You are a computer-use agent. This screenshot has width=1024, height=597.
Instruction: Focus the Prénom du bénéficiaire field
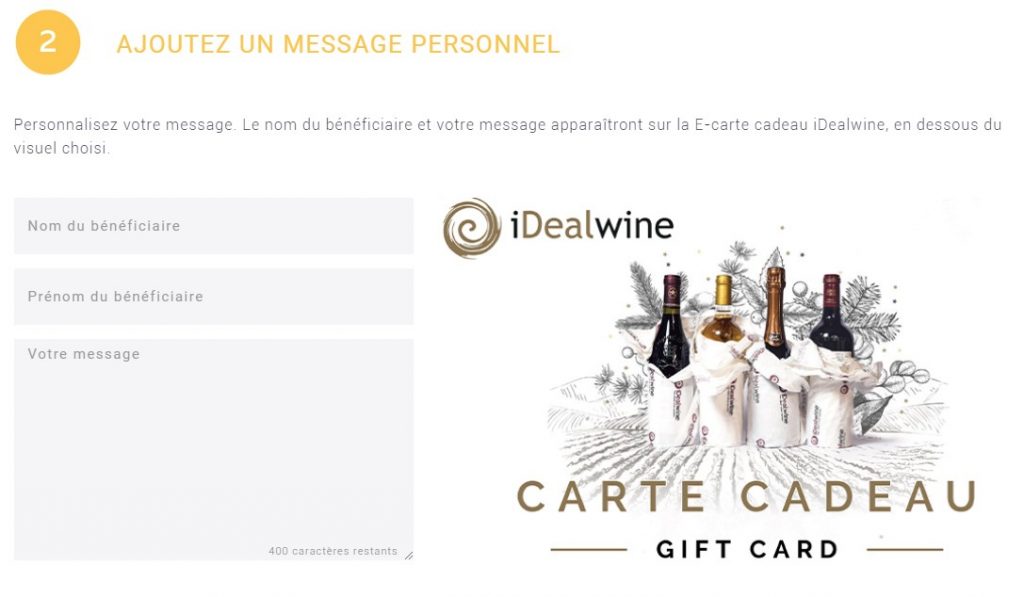[x=214, y=297]
